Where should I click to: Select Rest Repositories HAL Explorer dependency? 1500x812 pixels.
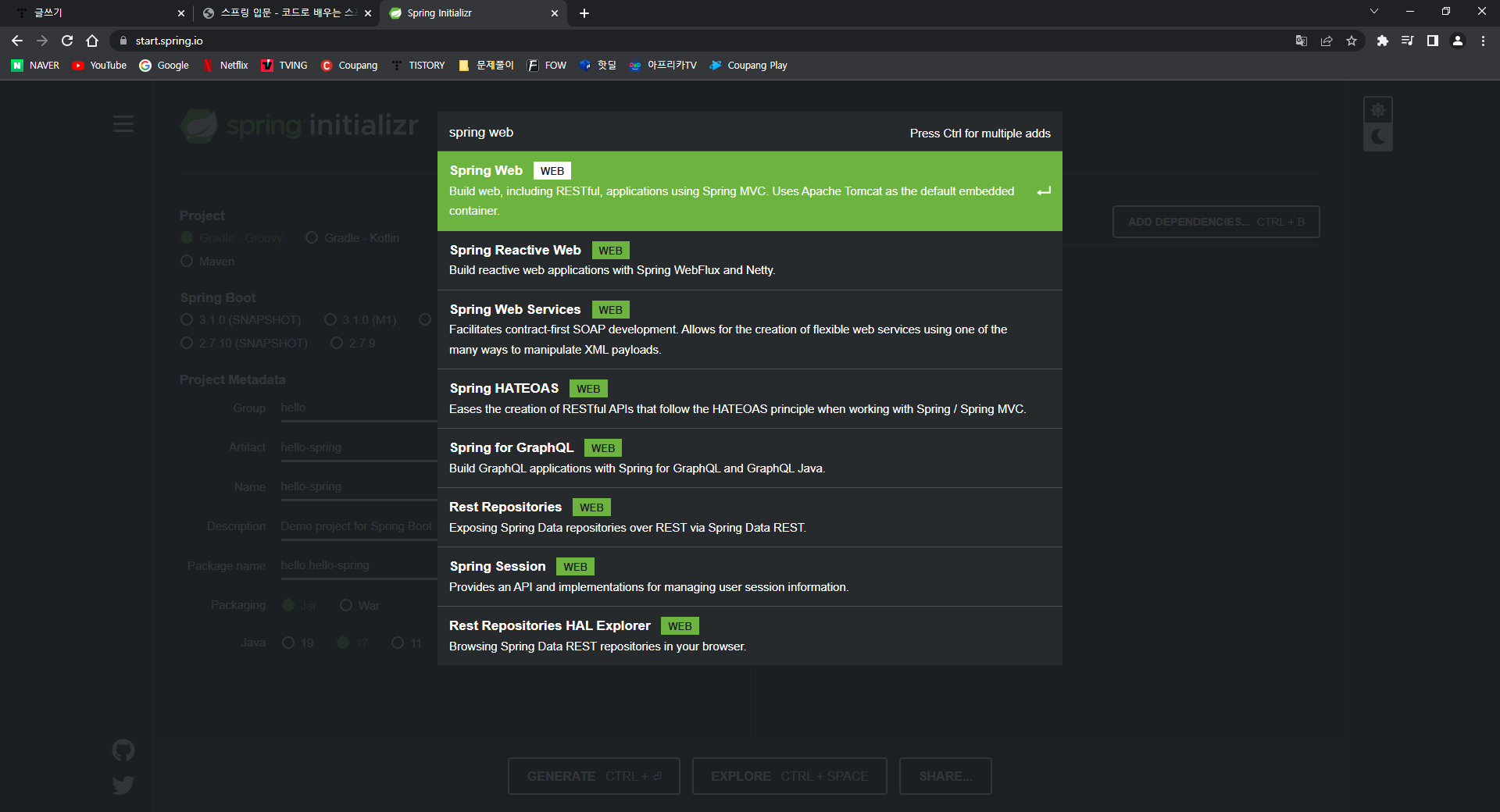[x=750, y=636]
